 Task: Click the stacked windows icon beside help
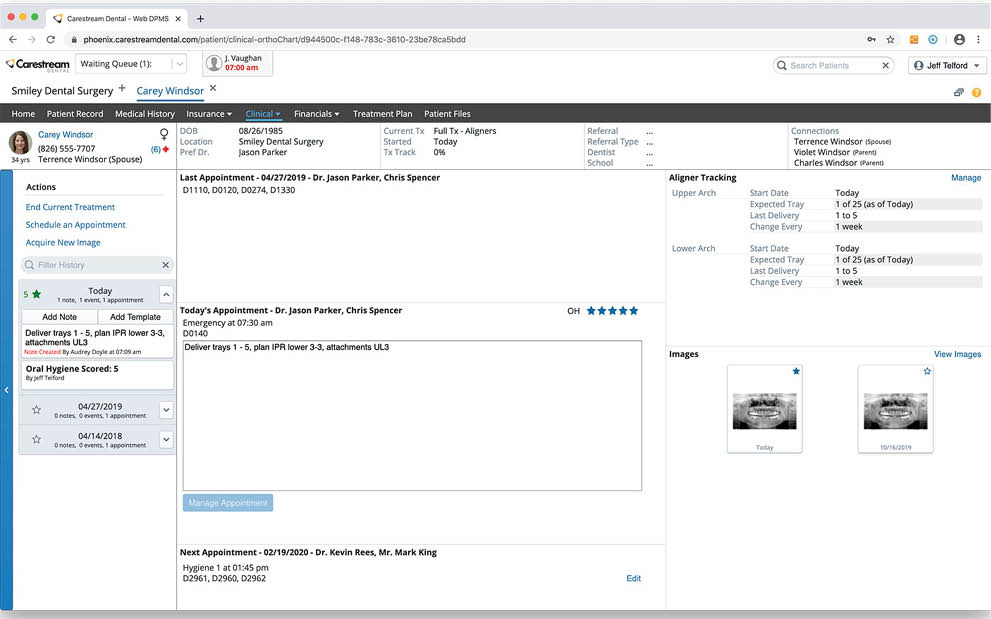pyautogui.click(x=959, y=92)
